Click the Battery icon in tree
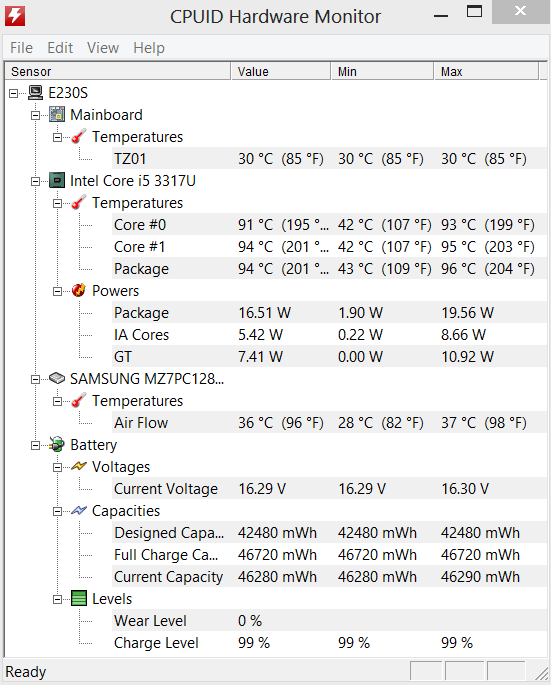Screen dimensions: 551x685 tap(57, 444)
